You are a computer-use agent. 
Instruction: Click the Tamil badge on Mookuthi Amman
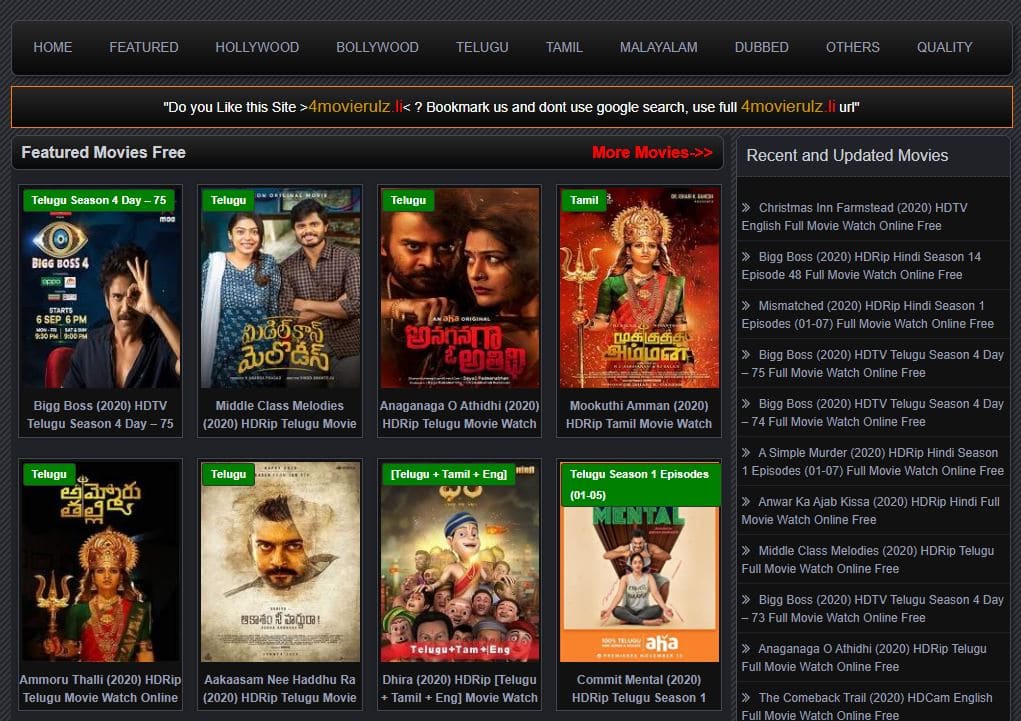point(584,200)
